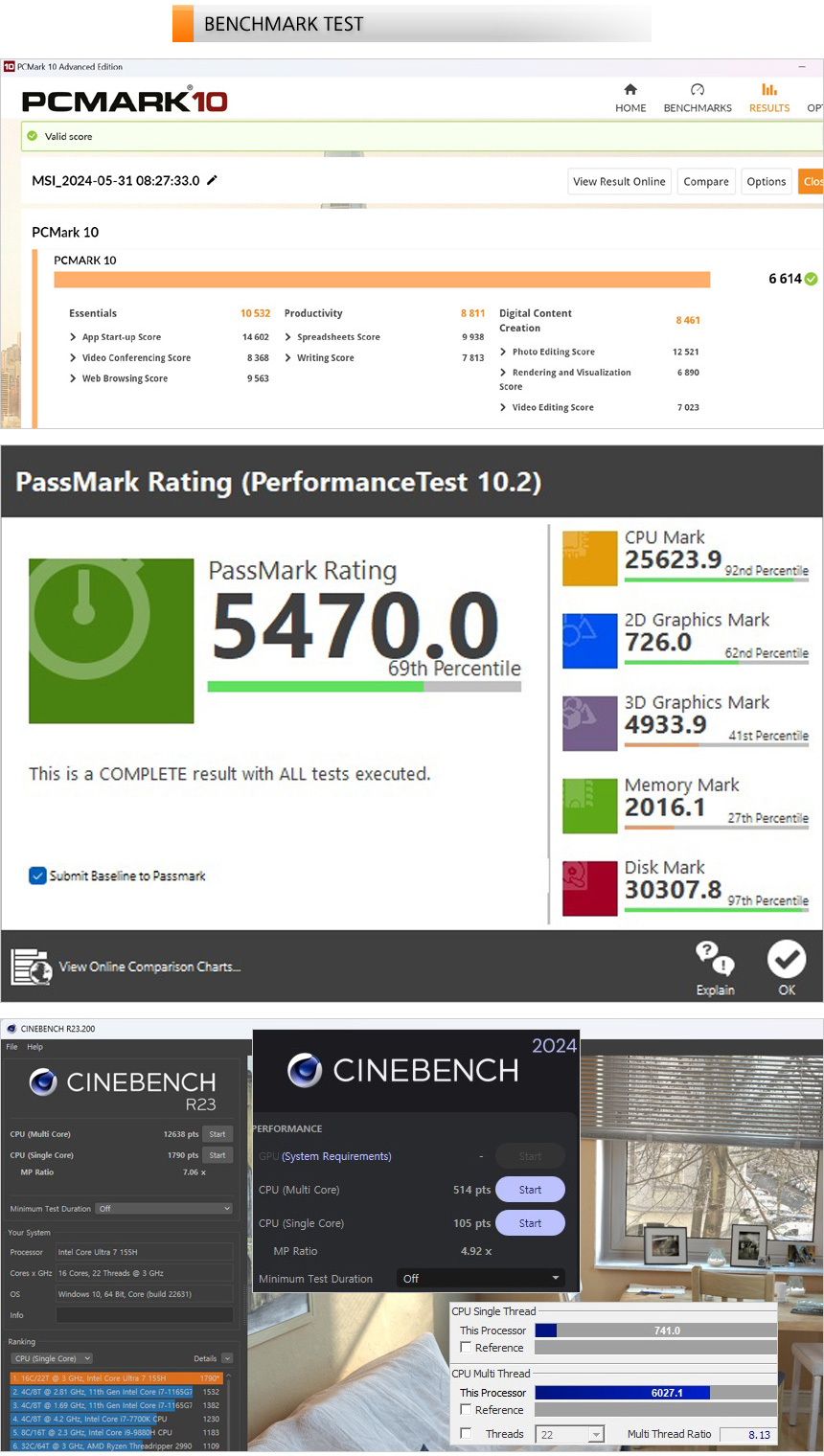Tick the Threads checkbox

(x=466, y=1434)
